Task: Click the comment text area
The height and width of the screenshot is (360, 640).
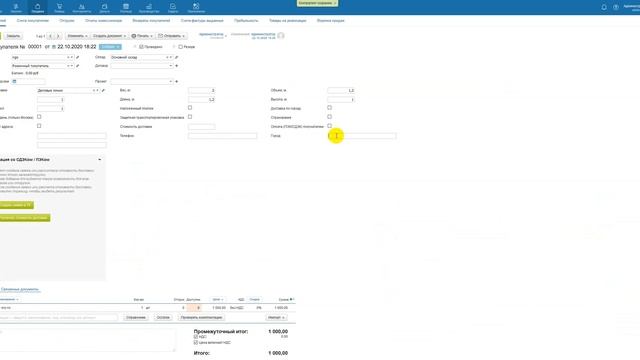Action: (x=87, y=340)
